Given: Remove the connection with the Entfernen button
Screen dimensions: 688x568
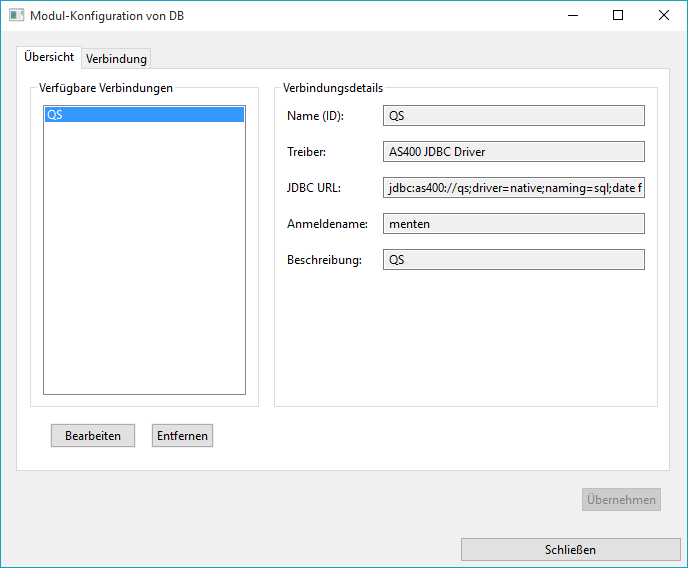Looking at the screenshot, I should click(182, 436).
